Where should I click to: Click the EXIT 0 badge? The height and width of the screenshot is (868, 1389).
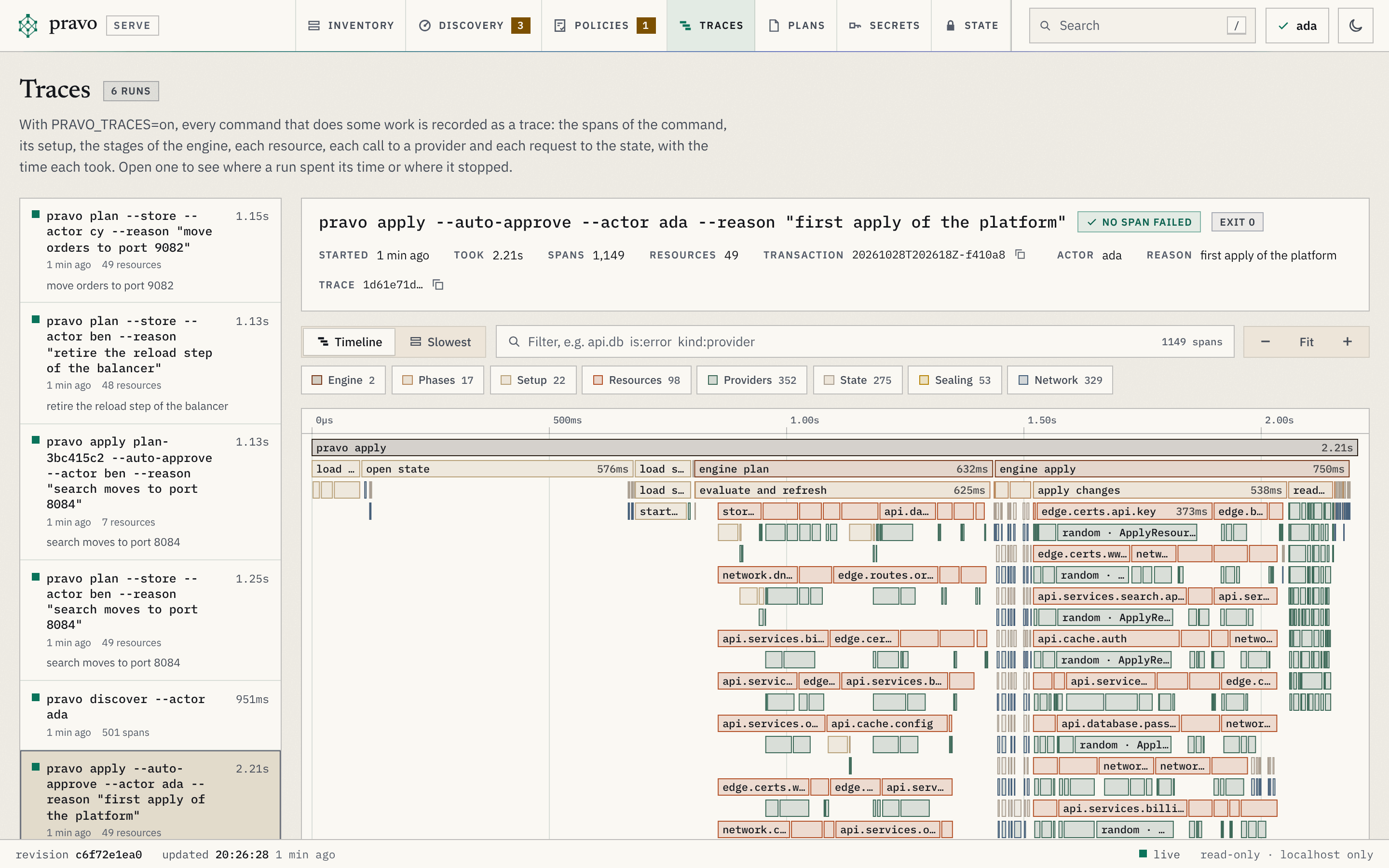[x=1237, y=222]
